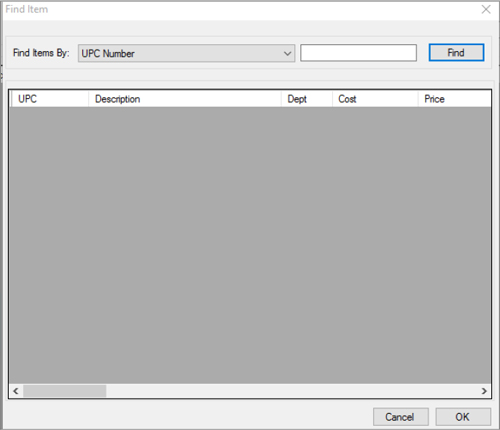Click the horizontal scrollbar thumb
The width and height of the screenshot is (500, 430).
point(64,391)
